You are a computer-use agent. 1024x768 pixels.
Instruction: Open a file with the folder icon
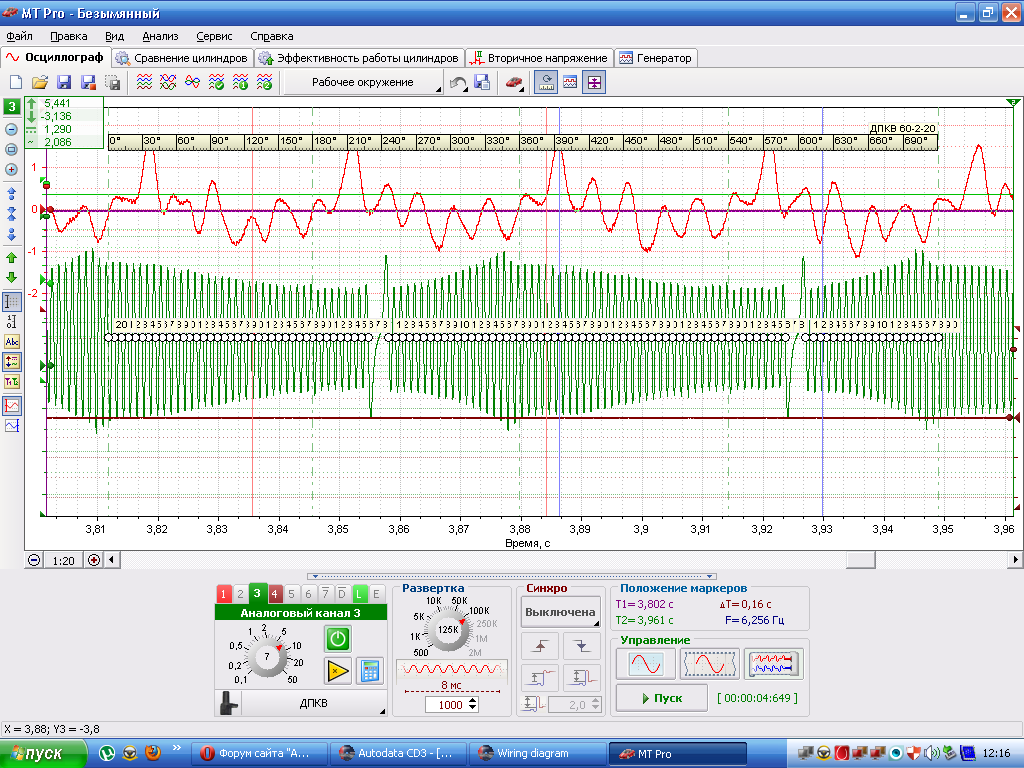click(x=40, y=82)
